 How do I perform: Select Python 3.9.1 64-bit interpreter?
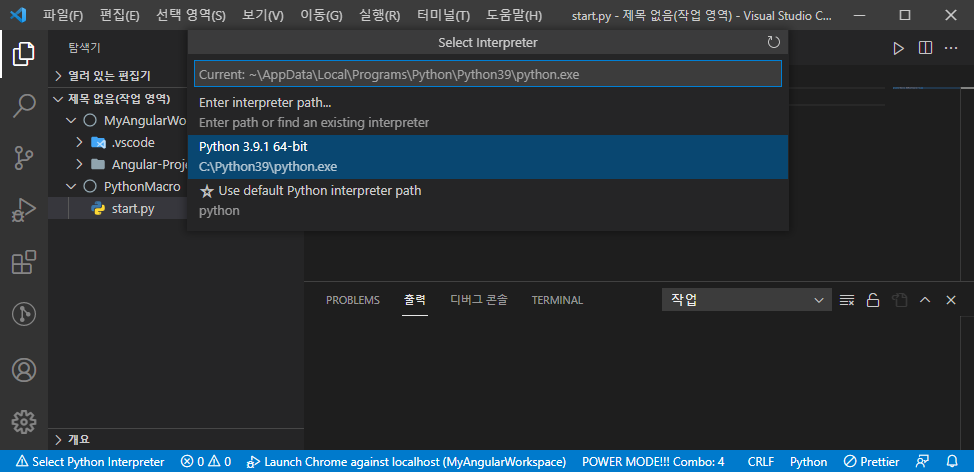pos(488,157)
